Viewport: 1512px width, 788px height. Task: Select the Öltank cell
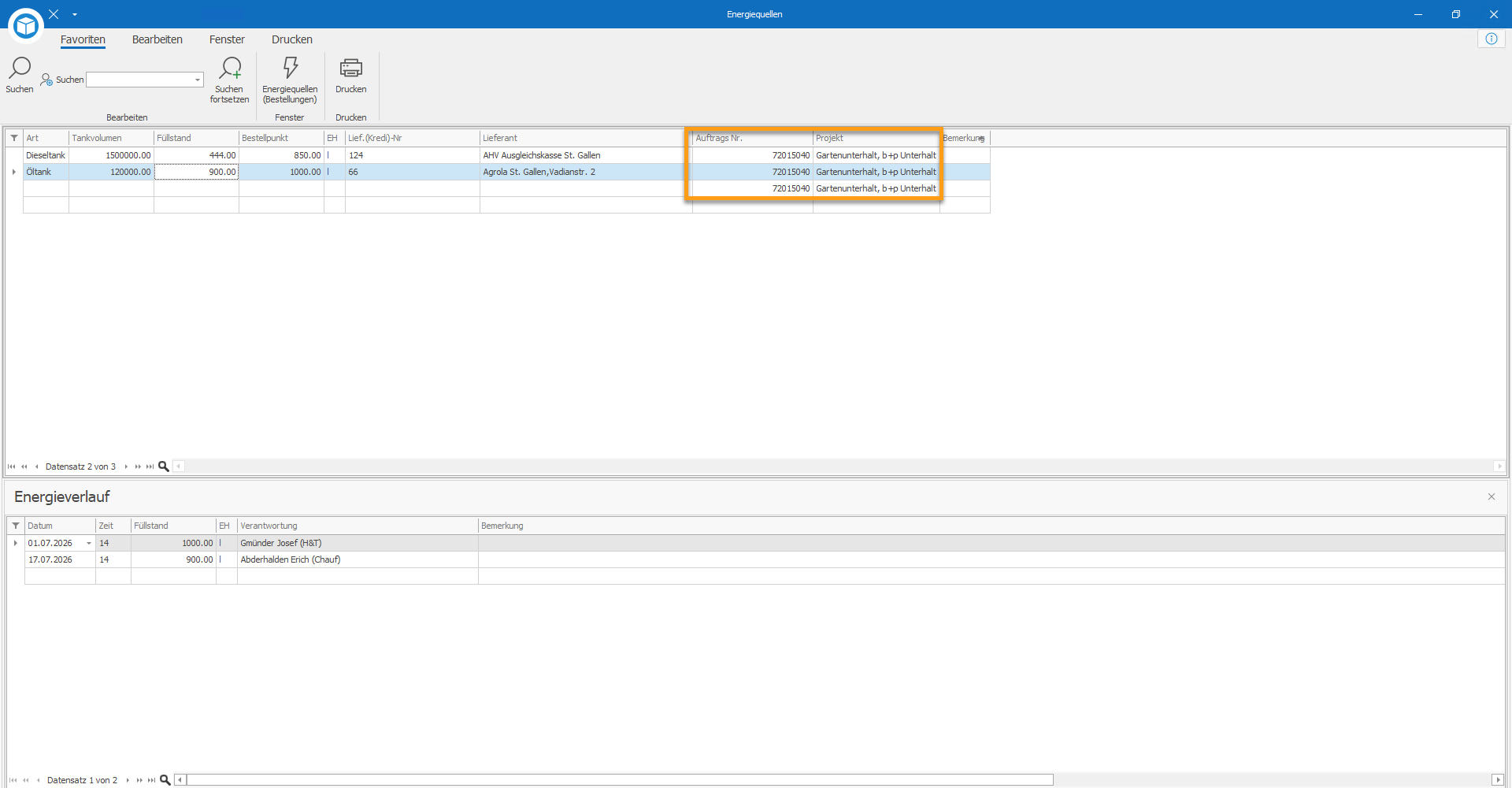click(46, 172)
